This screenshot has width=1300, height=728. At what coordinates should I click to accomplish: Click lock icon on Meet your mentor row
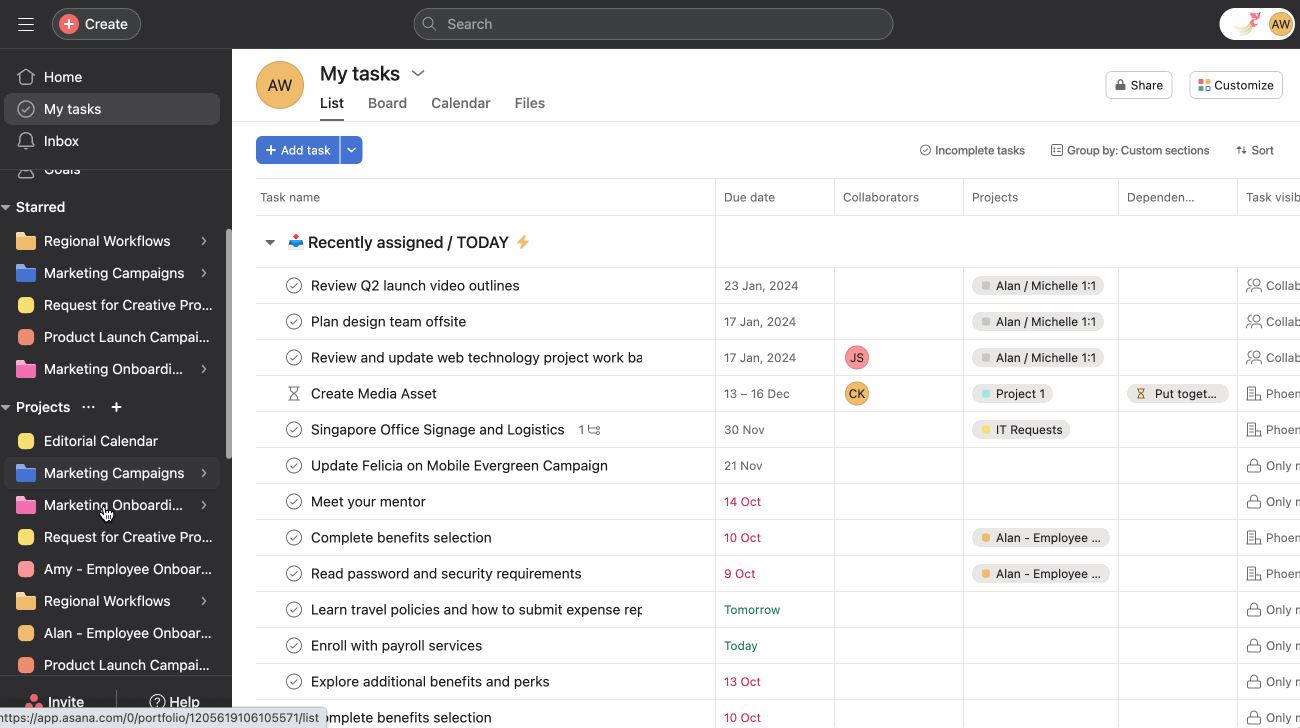[x=1253, y=502]
